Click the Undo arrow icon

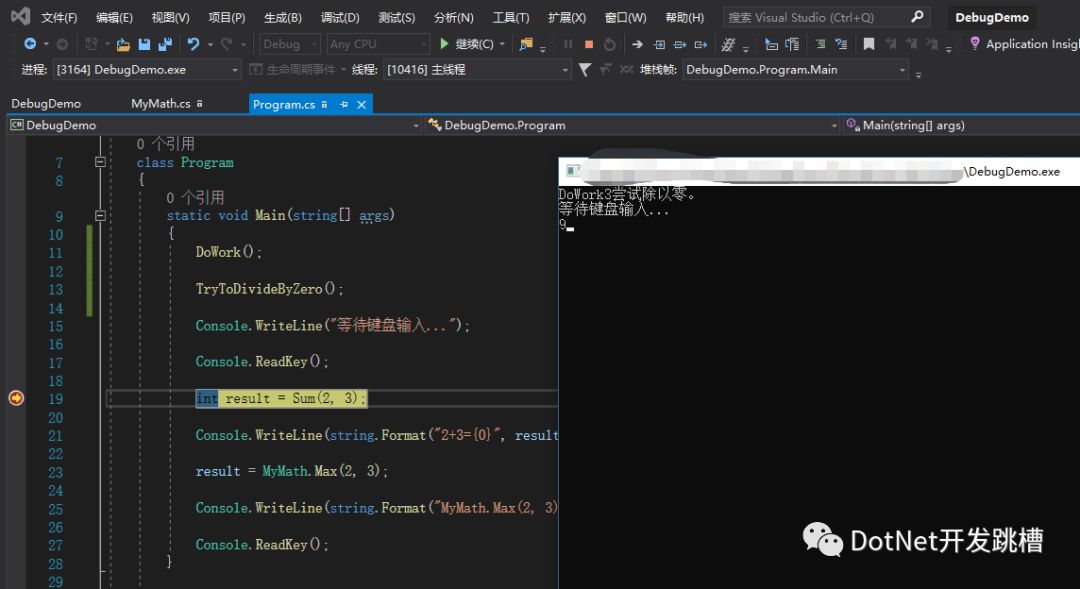[194, 44]
